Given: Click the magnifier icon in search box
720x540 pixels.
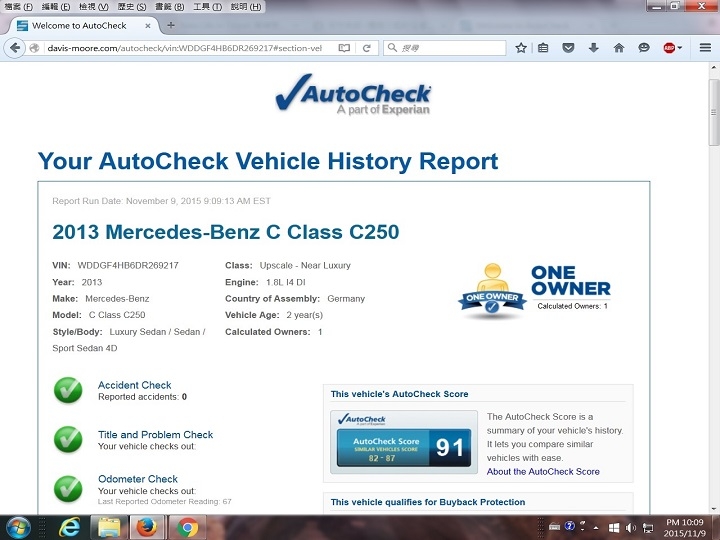Looking at the screenshot, I should coord(392,48).
